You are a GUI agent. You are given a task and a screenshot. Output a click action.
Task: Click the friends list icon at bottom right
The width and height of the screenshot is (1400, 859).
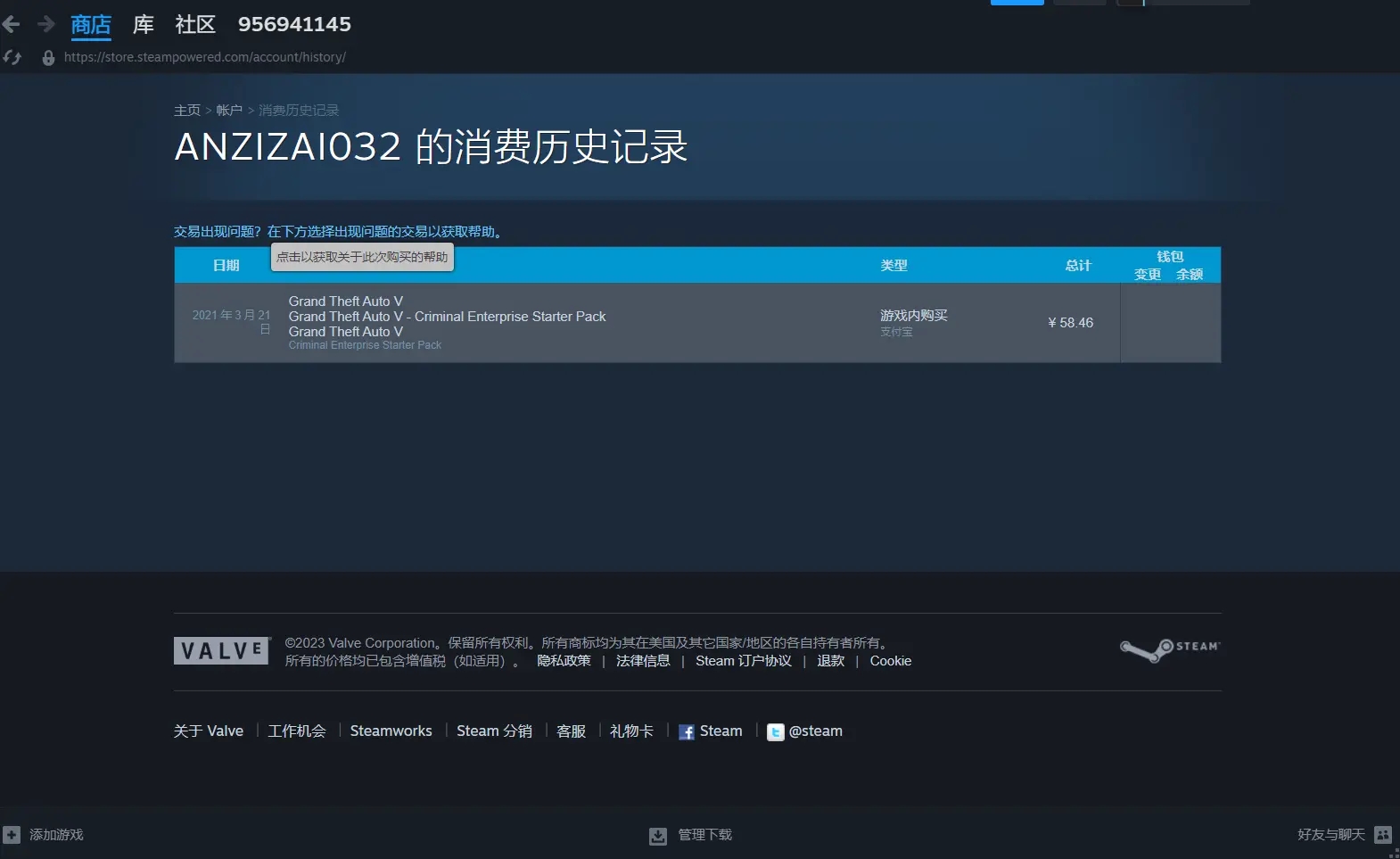coord(1383,835)
